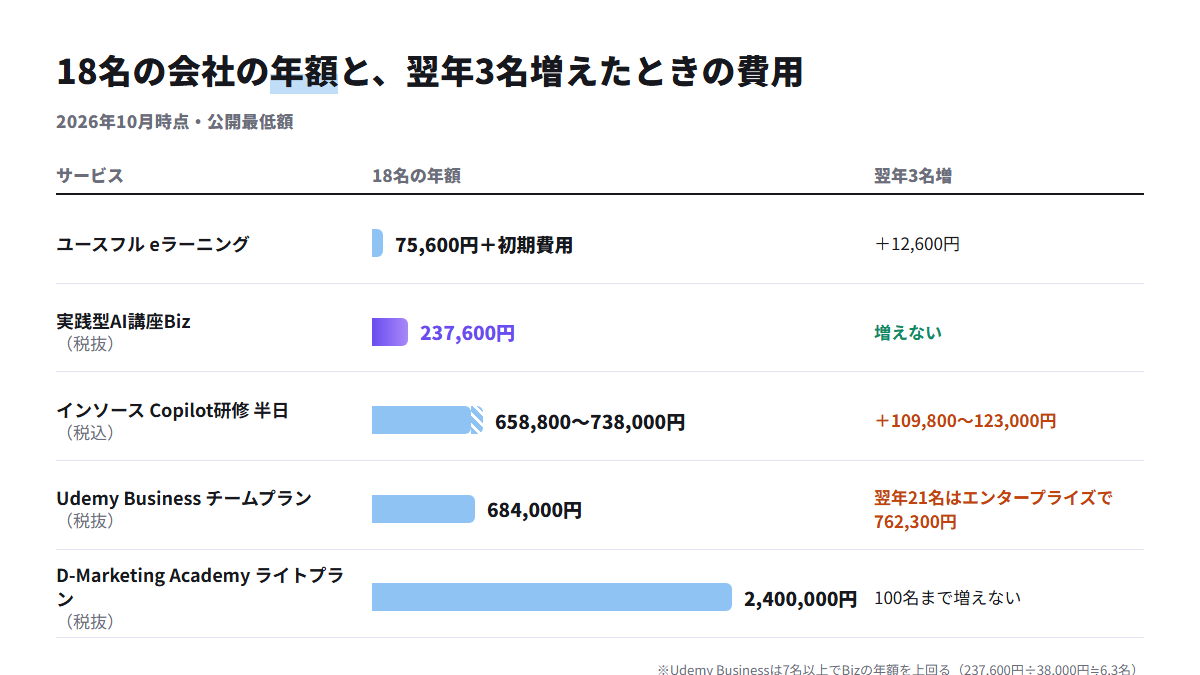Click the ＋12,600円 increase value
This screenshot has height=675, width=1200.
(917, 244)
